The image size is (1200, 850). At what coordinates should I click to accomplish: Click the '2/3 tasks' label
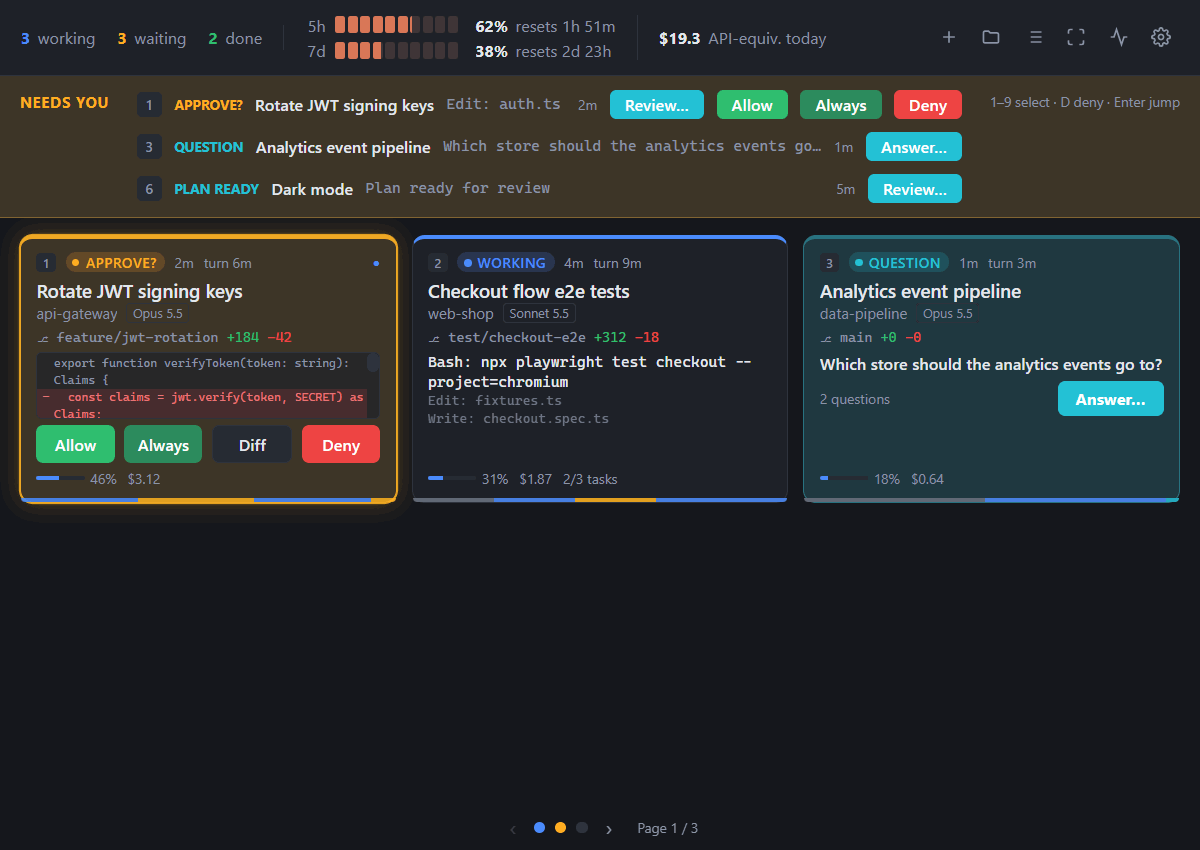click(x=590, y=479)
